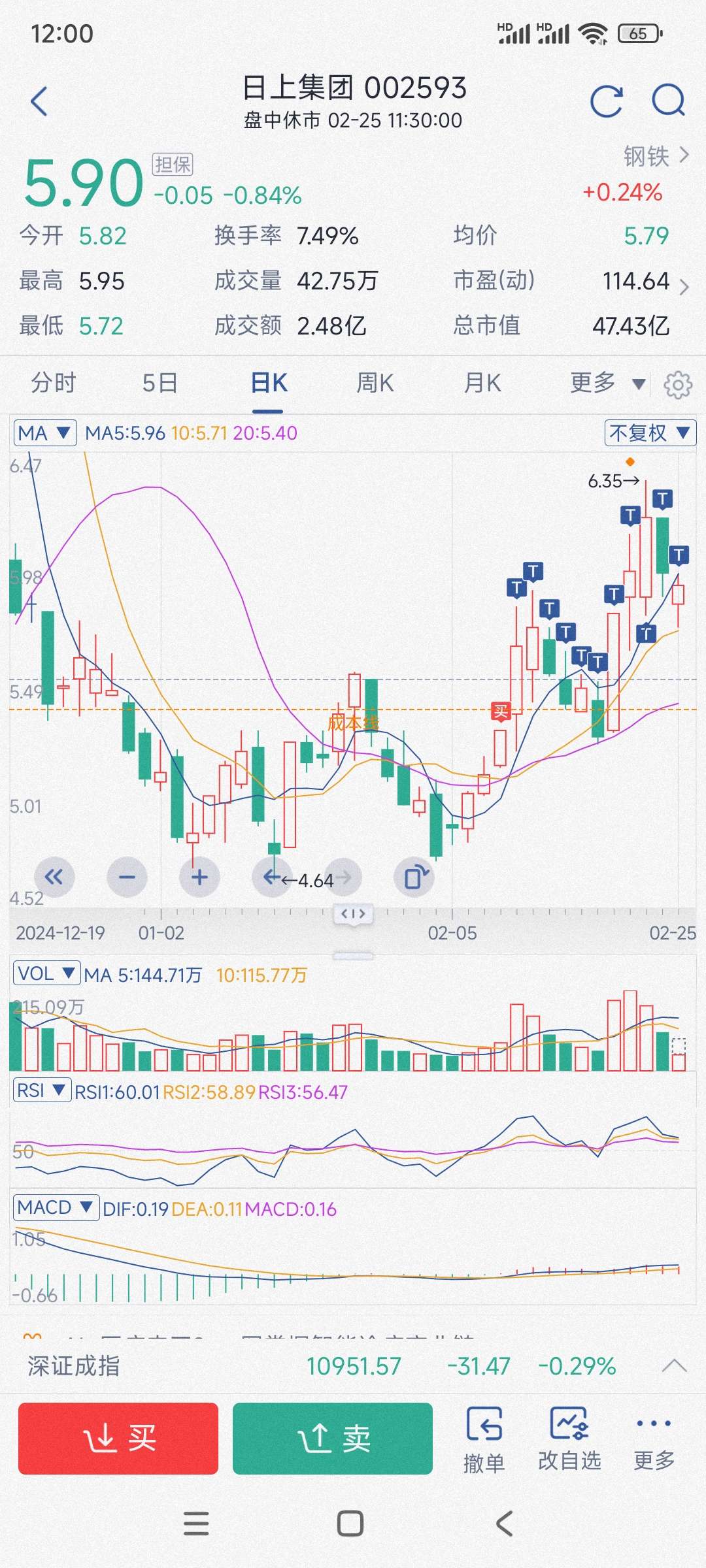Tap the 4.64 low price label
Image resolution: width=706 pixels, height=1568 pixels.
click(x=309, y=881)
